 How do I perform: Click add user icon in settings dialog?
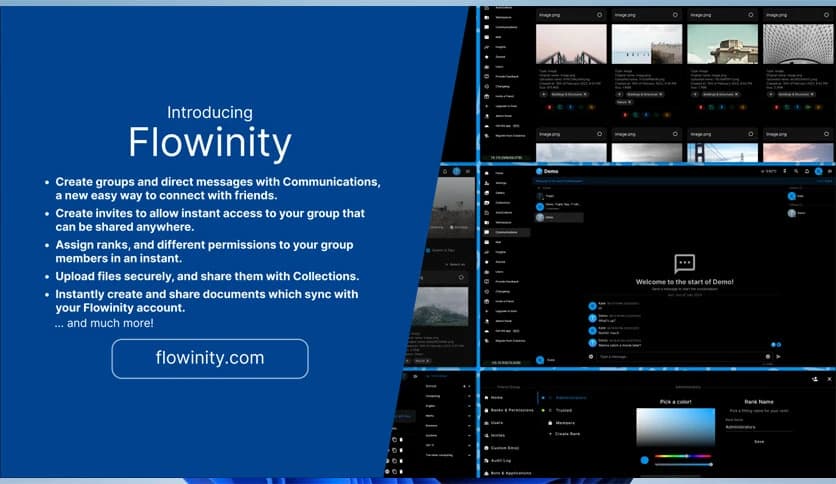point(816,379)
